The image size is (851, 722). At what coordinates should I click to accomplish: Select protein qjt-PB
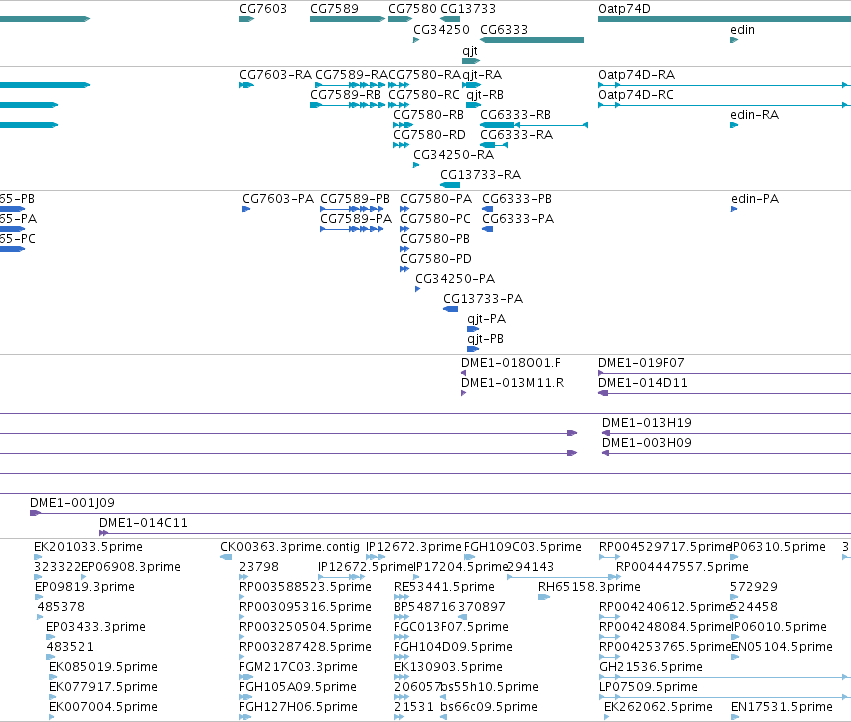[x=485, y=339]
